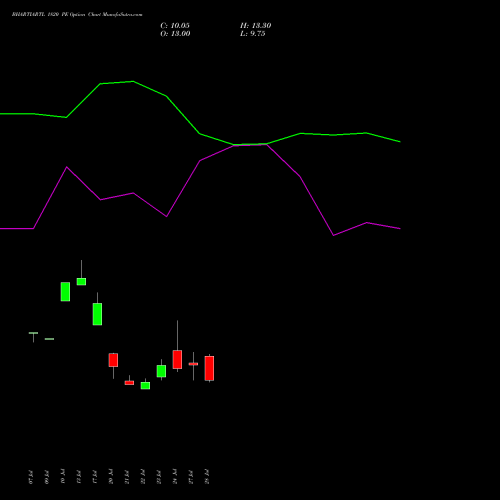Click the '09 Jul' date axis label
The height and width of the screenshot is (500, 500).
tap(47, 477)
